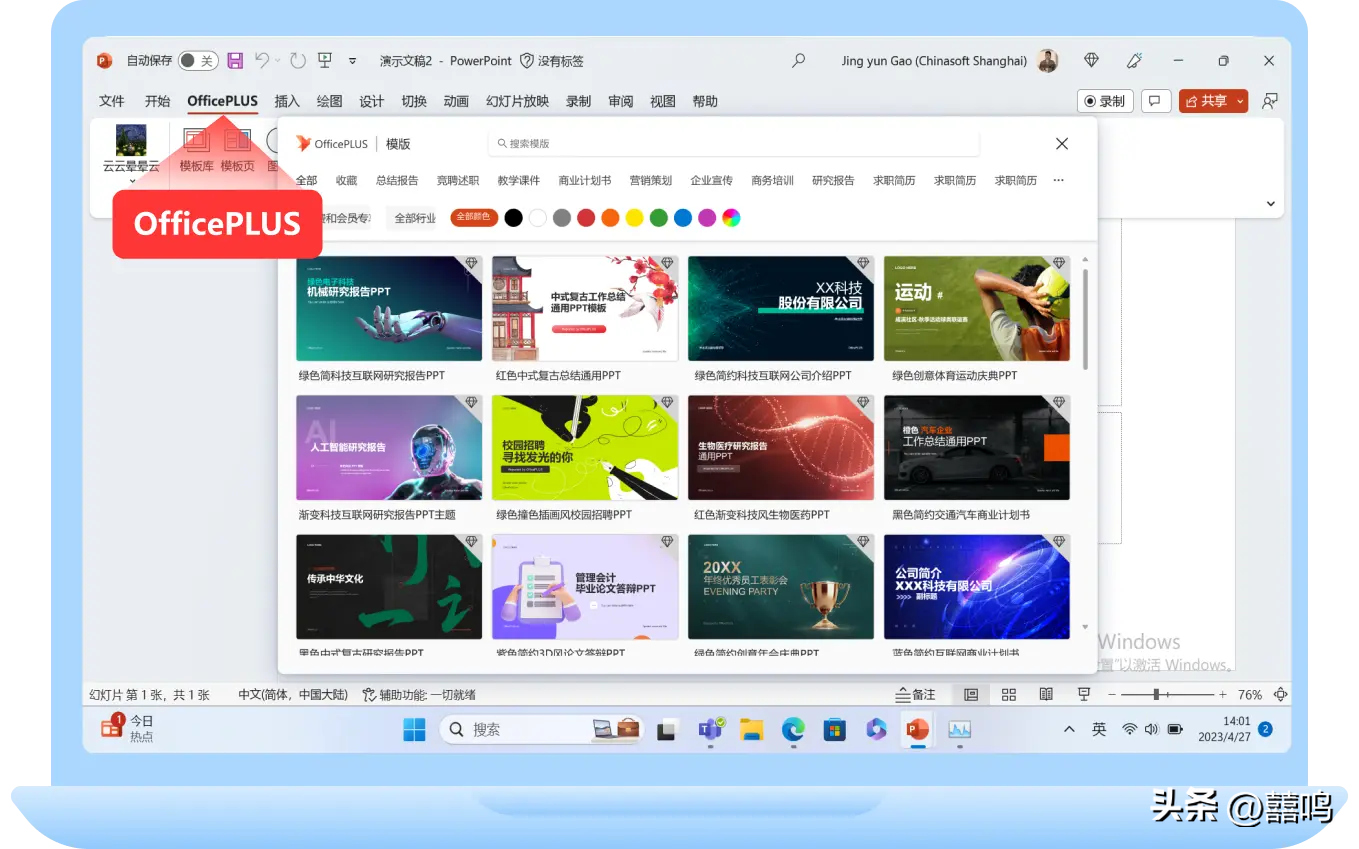The width and height of the screenshot is (1359, 849).
Task: Open the 全部行业 industry filter dropdown
Action: click(x=415, y=218)
